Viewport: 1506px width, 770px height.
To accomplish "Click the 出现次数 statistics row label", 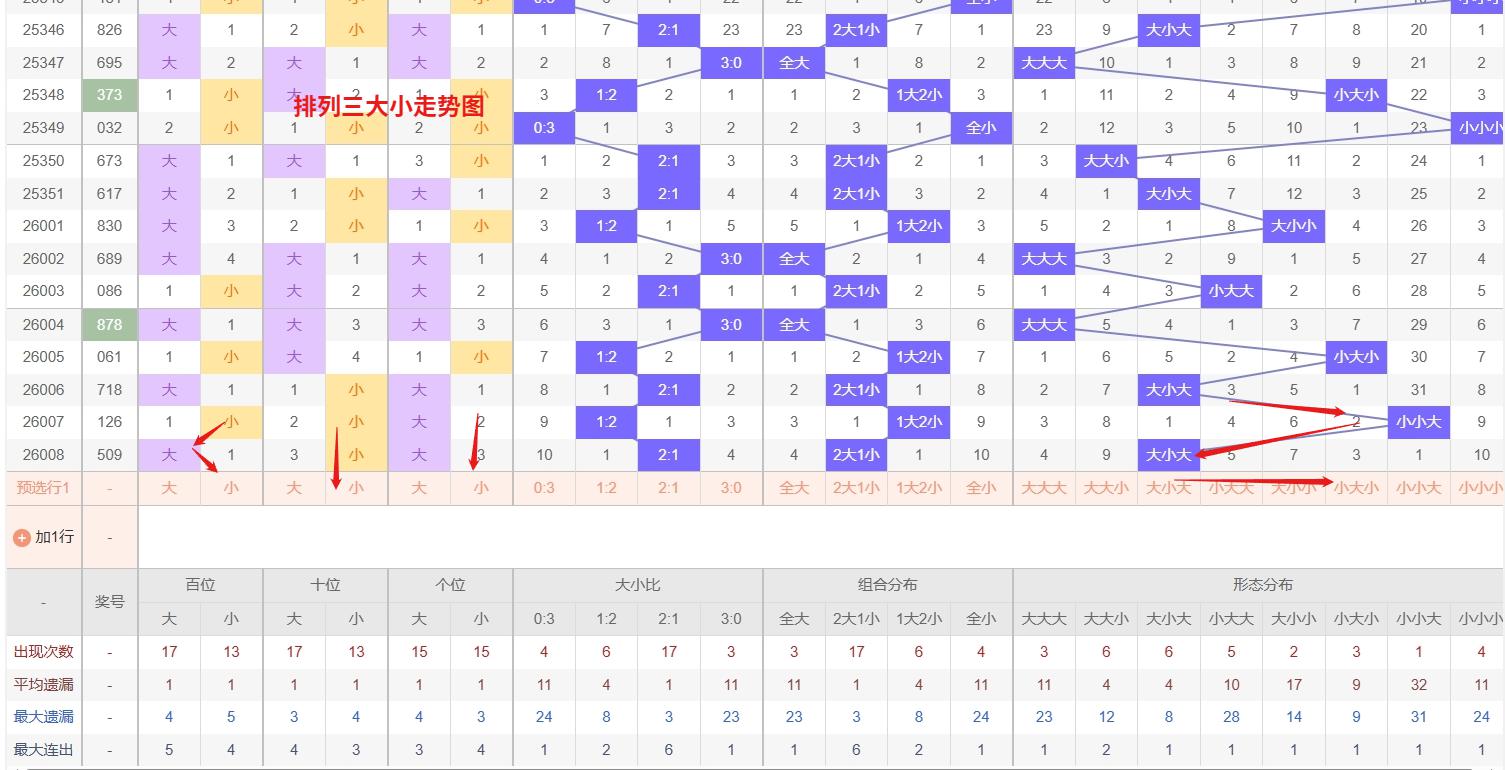I will tap(43, 652).
